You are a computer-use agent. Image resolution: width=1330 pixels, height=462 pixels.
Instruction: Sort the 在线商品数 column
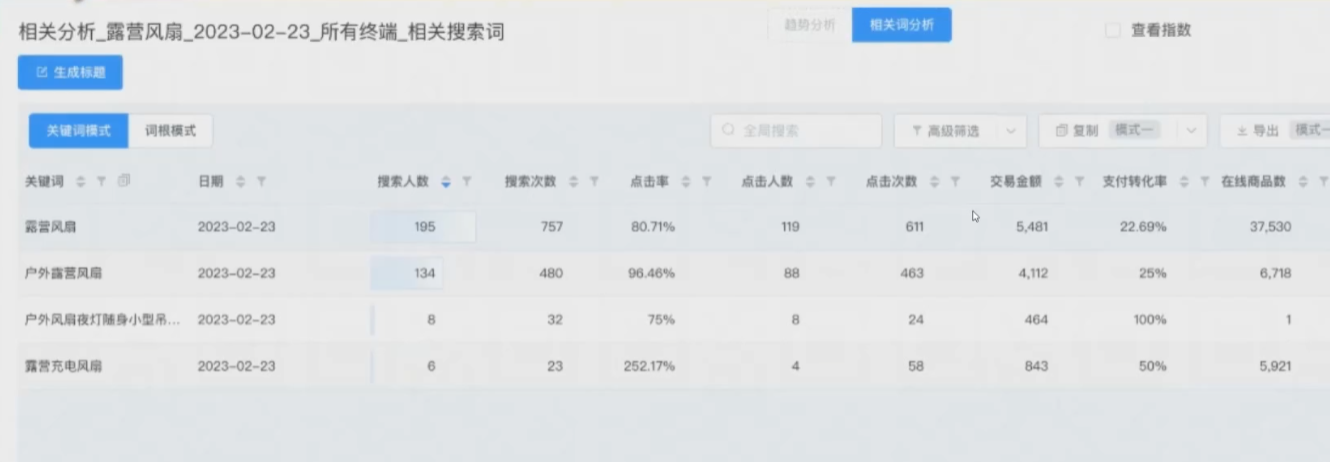(1303, 181)
